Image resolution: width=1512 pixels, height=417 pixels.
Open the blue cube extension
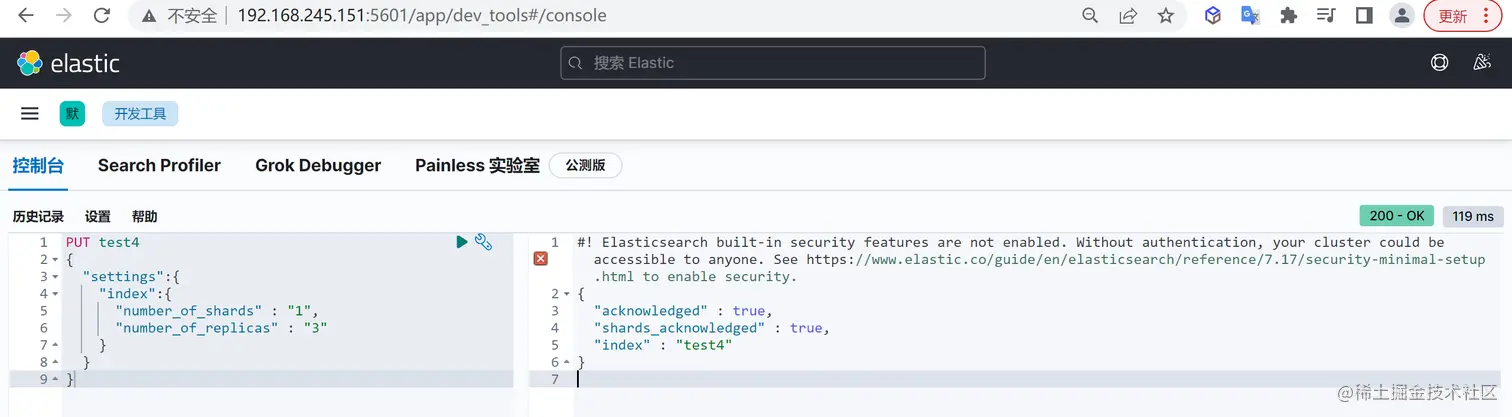(x=1213, y=16)
